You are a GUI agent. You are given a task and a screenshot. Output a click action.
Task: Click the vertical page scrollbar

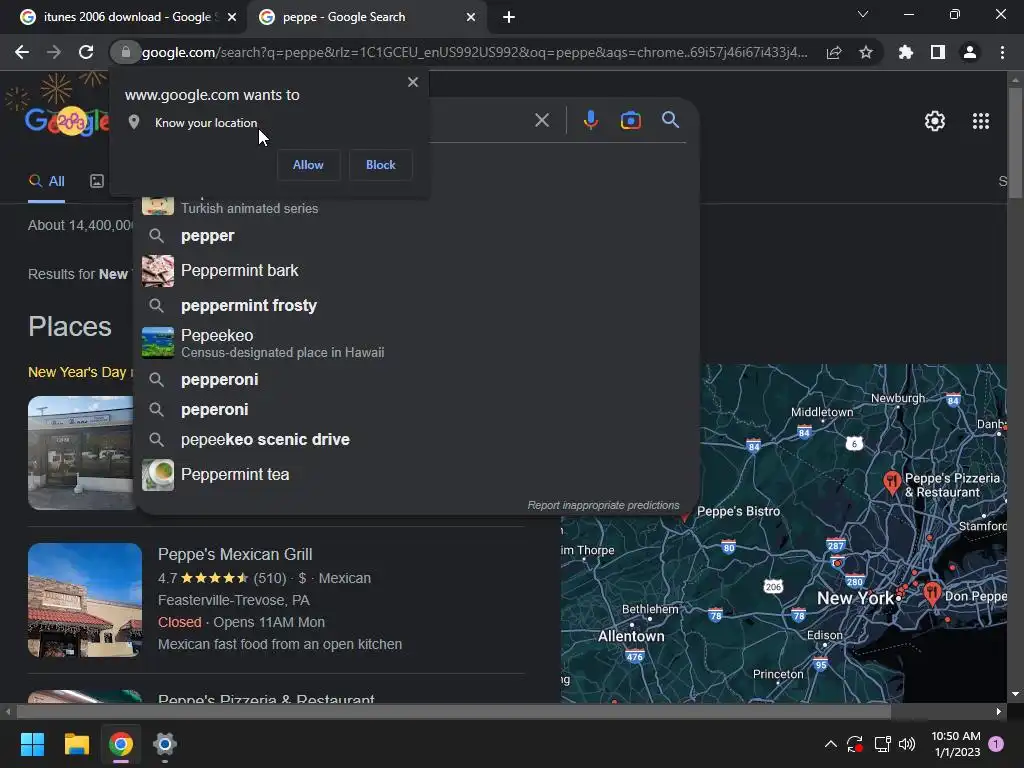tap(1014, 143)
